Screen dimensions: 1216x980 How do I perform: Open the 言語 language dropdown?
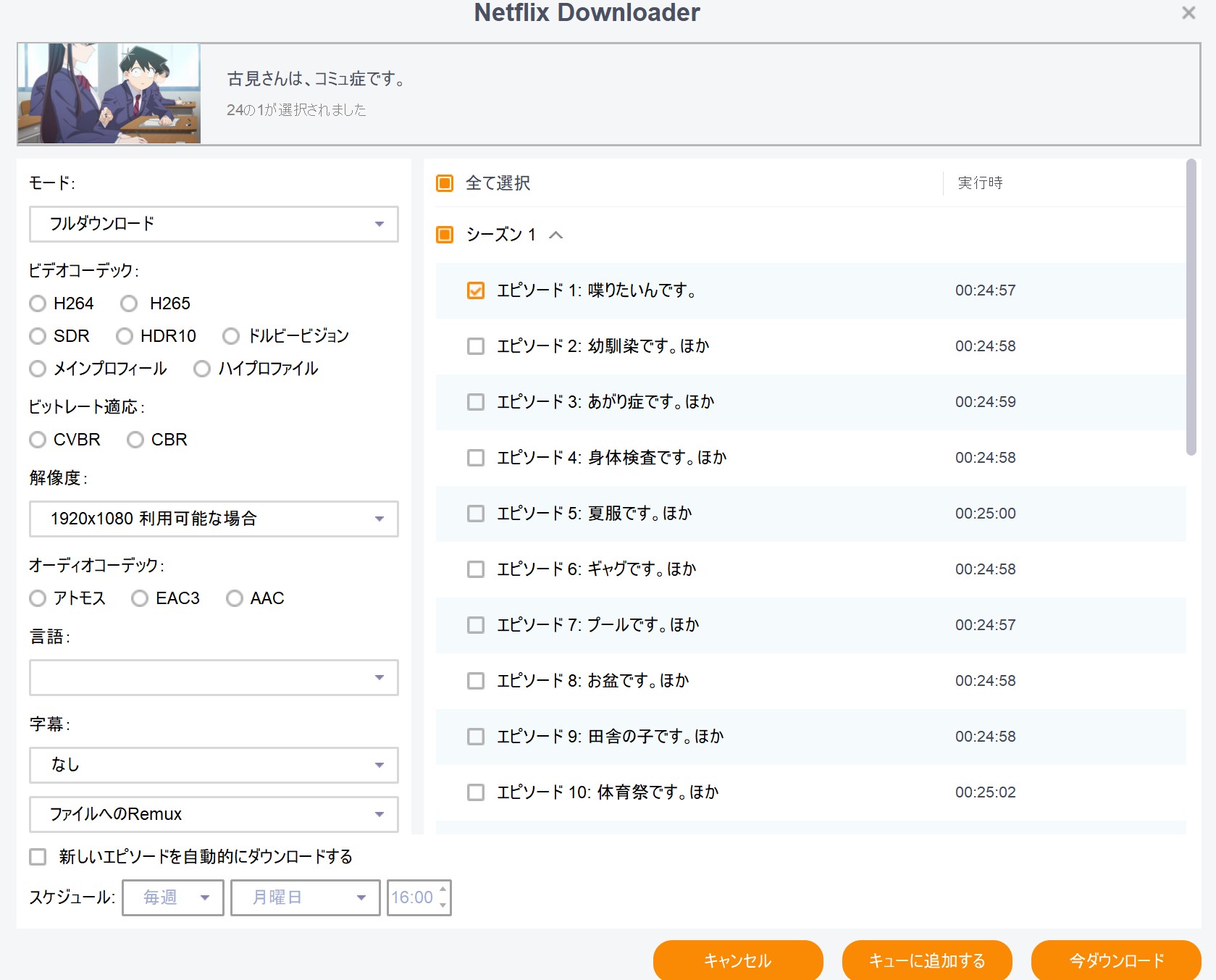click(214, 677)
